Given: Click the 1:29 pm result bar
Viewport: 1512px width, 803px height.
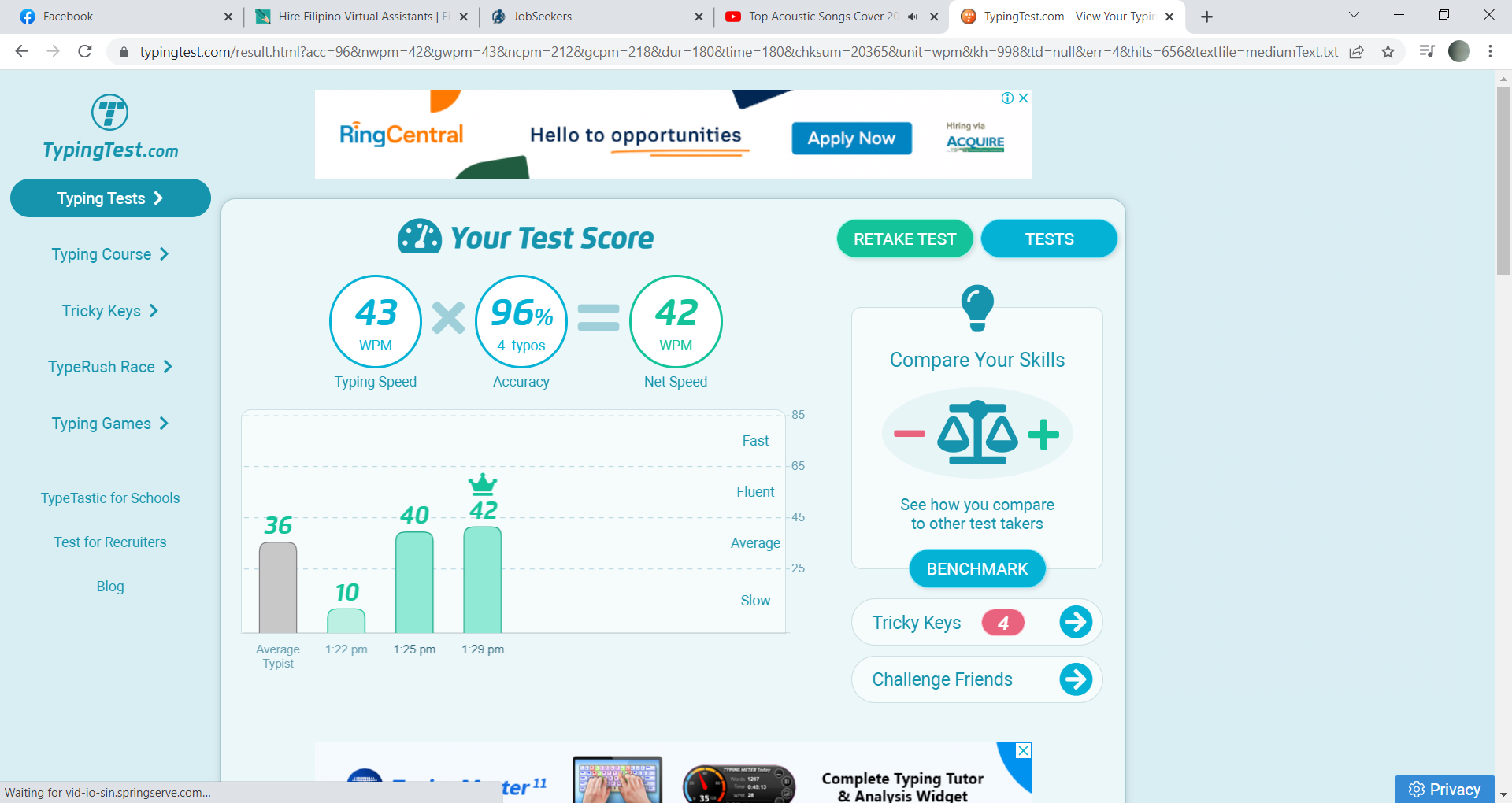Looking at the screenshot, I should click(x=483, y=579).
